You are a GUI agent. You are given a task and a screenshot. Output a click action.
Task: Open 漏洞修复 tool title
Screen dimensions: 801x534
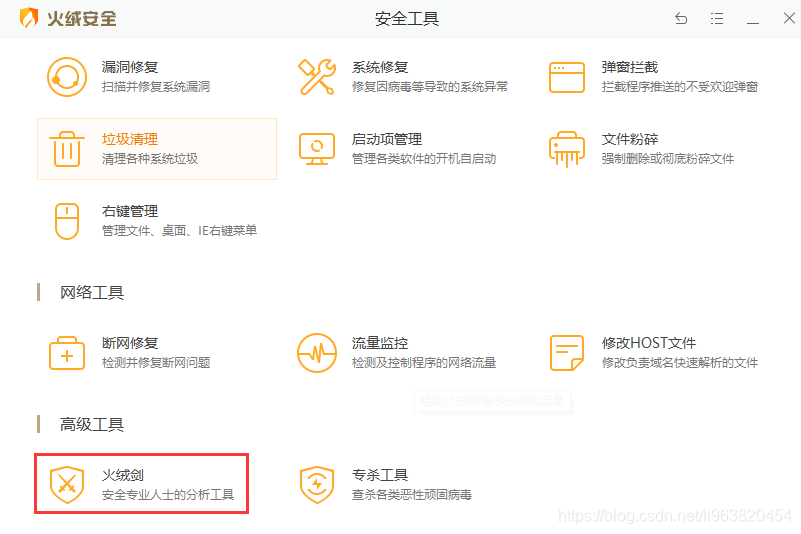pyautogui.click(x=130, y=67)
